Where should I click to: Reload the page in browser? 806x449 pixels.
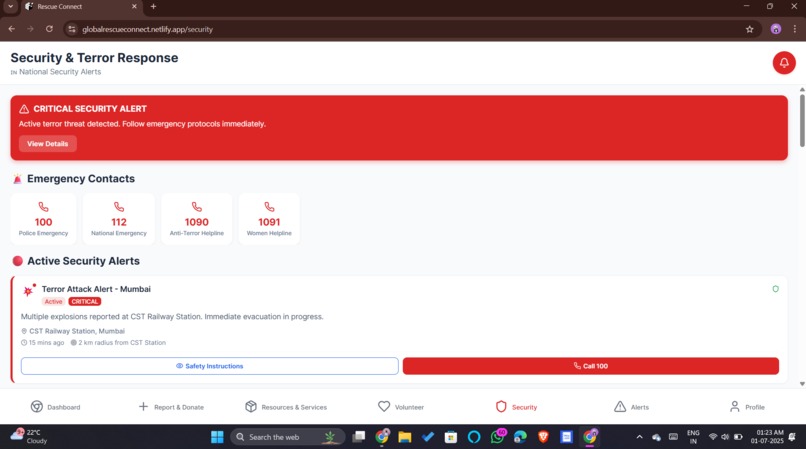point(49,29)
